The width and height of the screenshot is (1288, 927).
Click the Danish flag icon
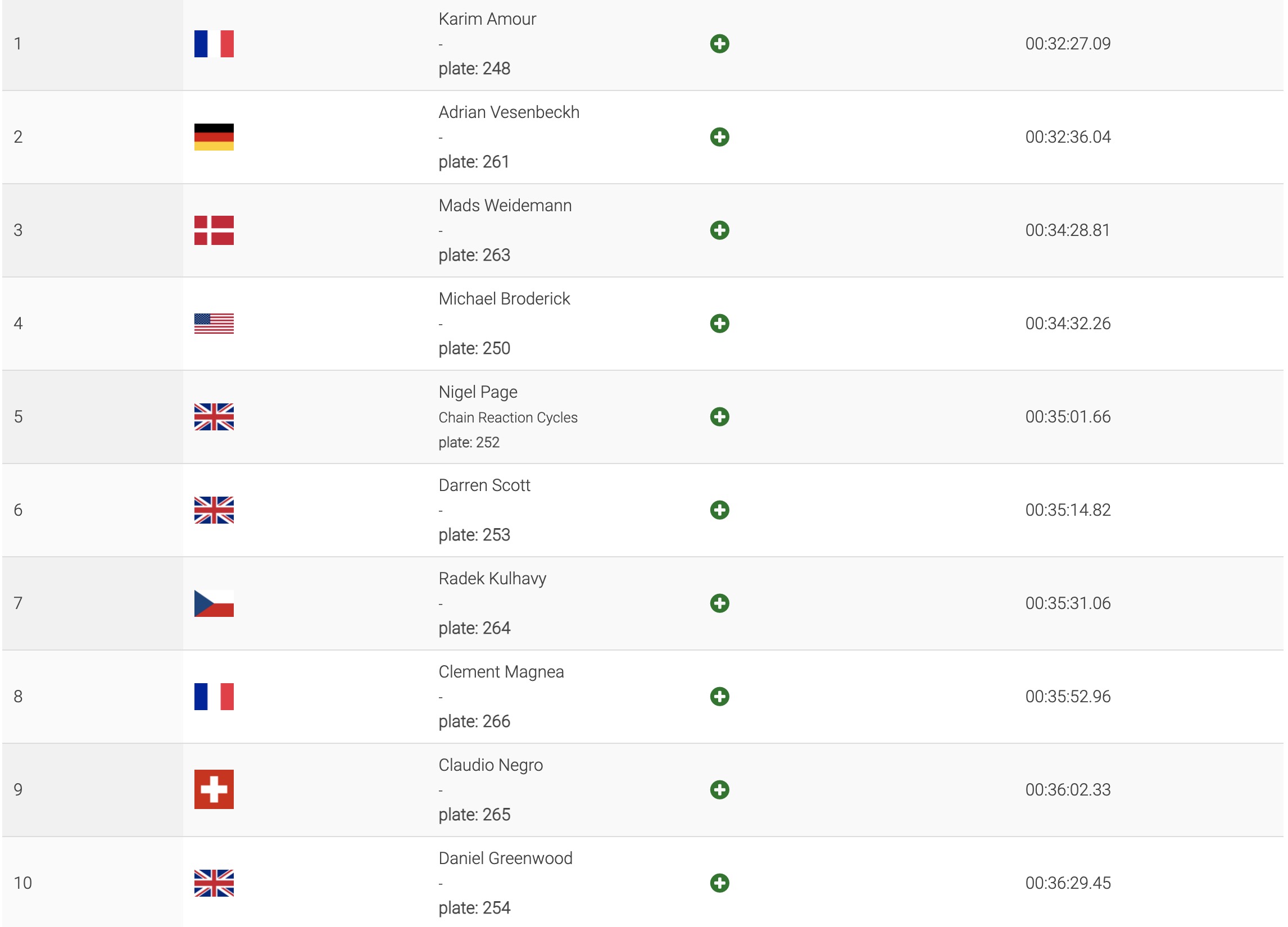[214, 230]
